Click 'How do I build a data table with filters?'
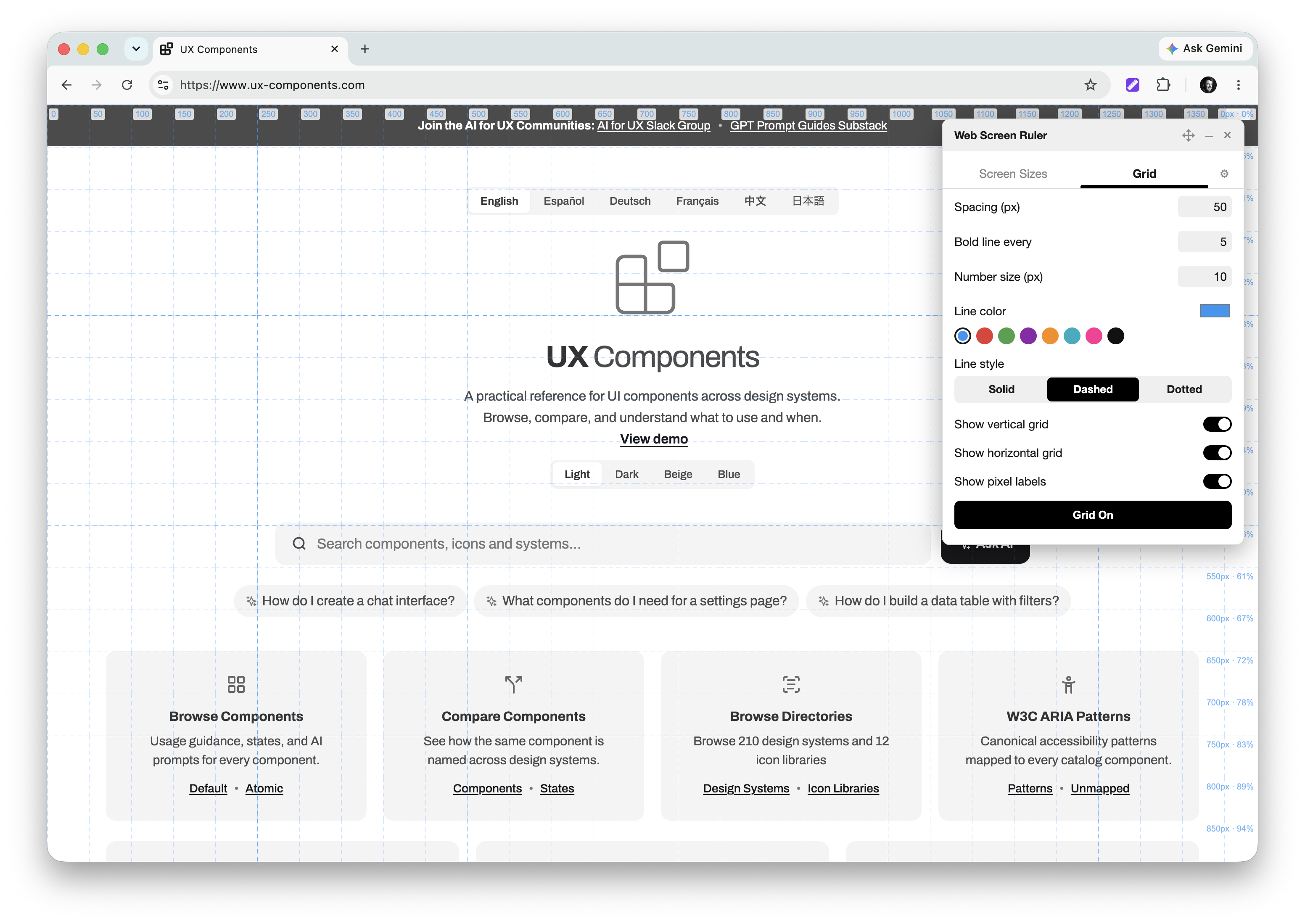Viewport: 1305px width, 924px height. pyautogui.click(x=938, y=601)
